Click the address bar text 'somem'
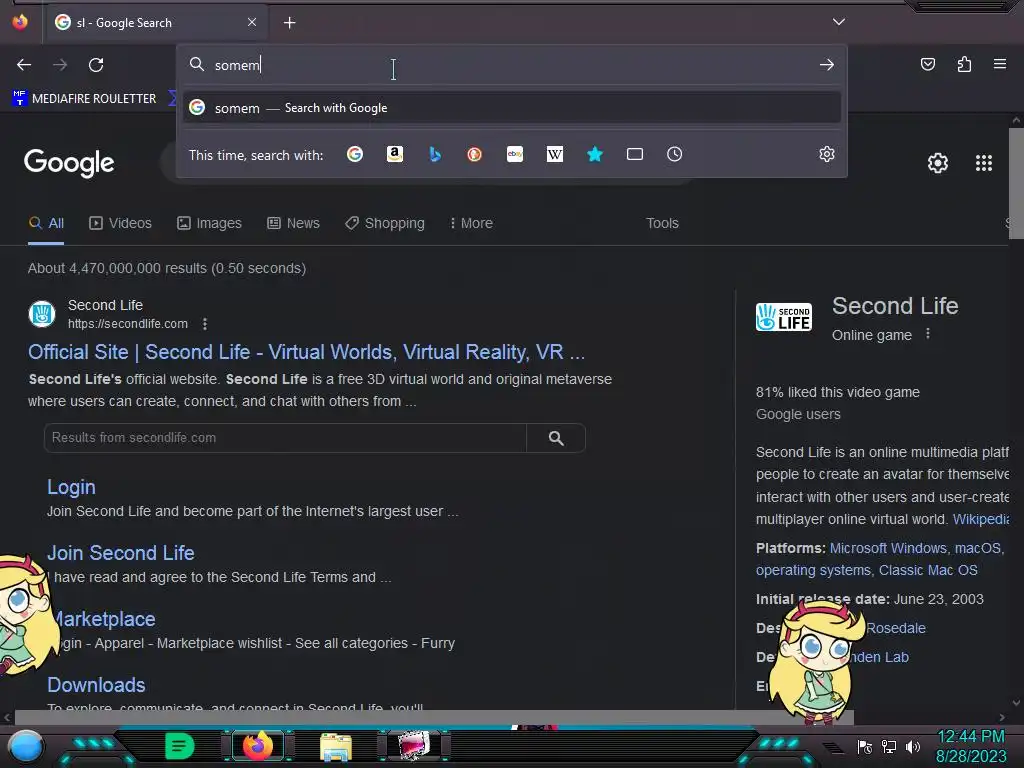The height and width of the screenshot is (768, 1024). click(x=237, y=65)
